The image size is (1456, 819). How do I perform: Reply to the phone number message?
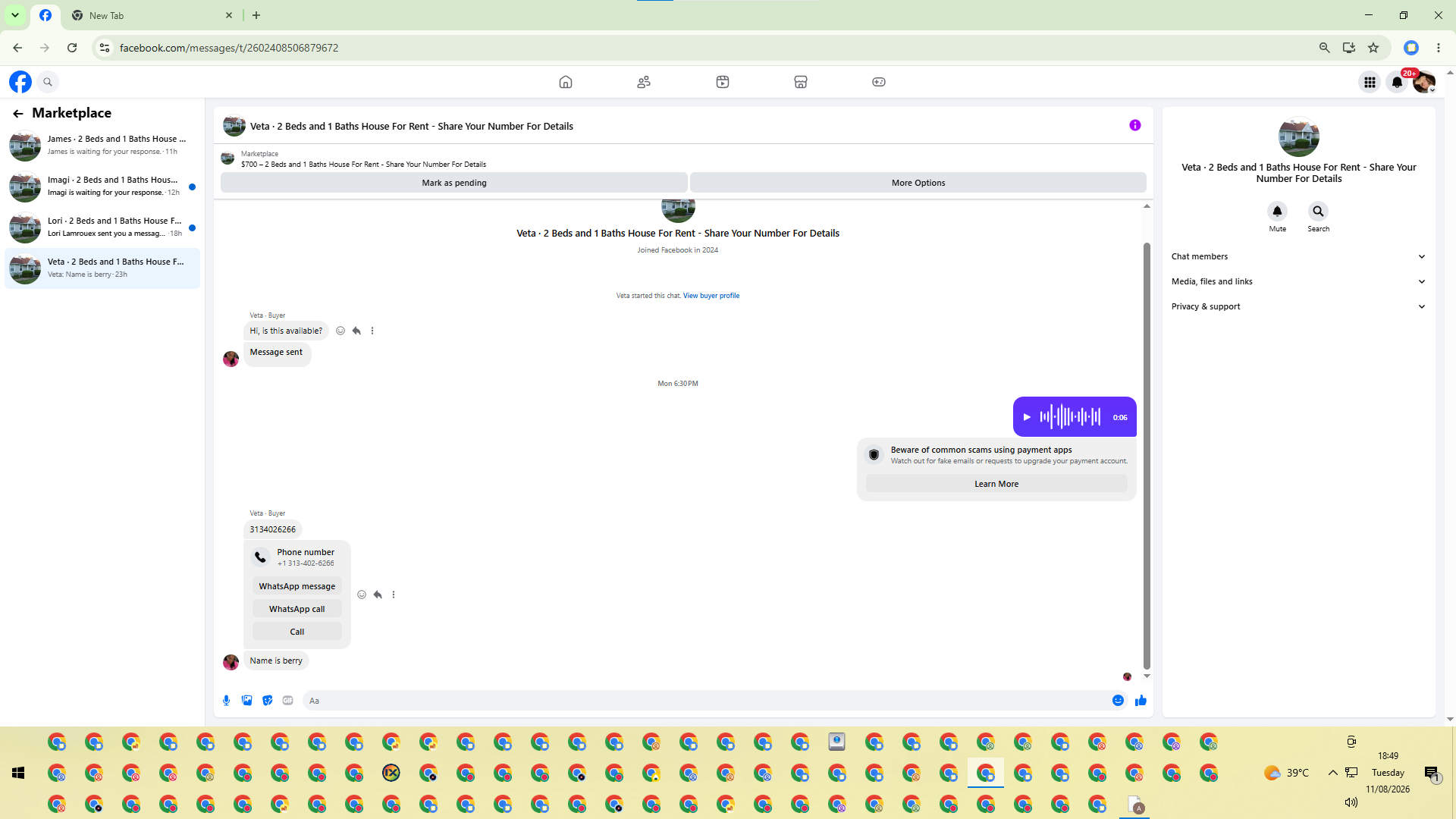click(x=378, y=595)
